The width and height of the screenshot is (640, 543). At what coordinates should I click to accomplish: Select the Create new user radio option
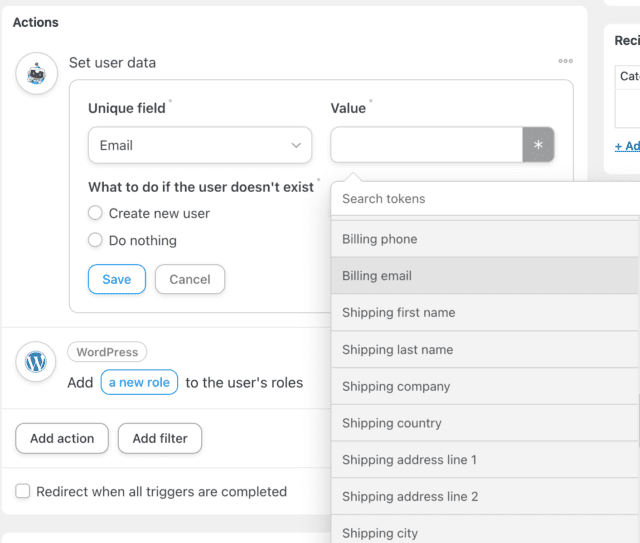(96, 213)
